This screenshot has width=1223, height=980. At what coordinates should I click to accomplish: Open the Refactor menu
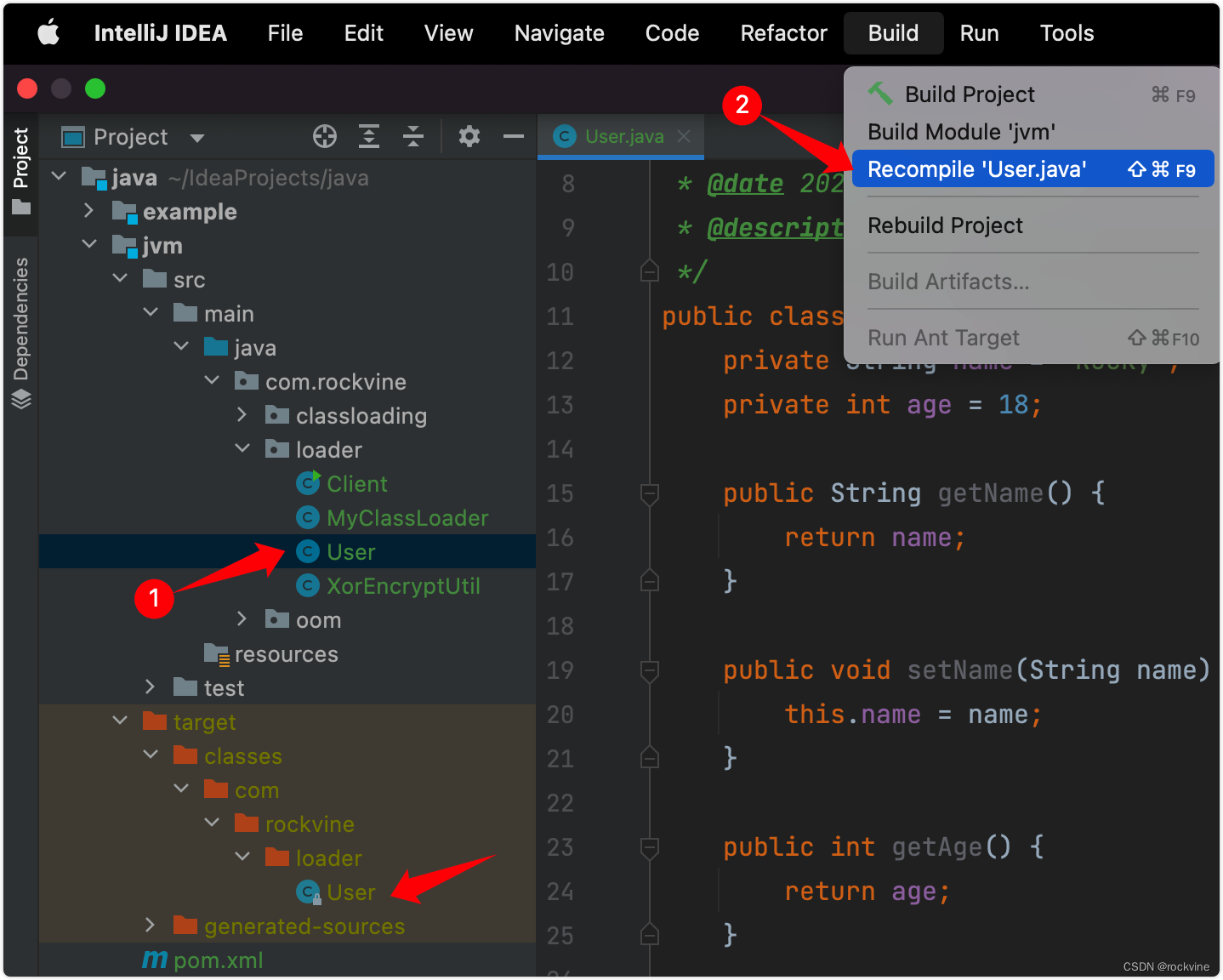click(x=783, y=33)
